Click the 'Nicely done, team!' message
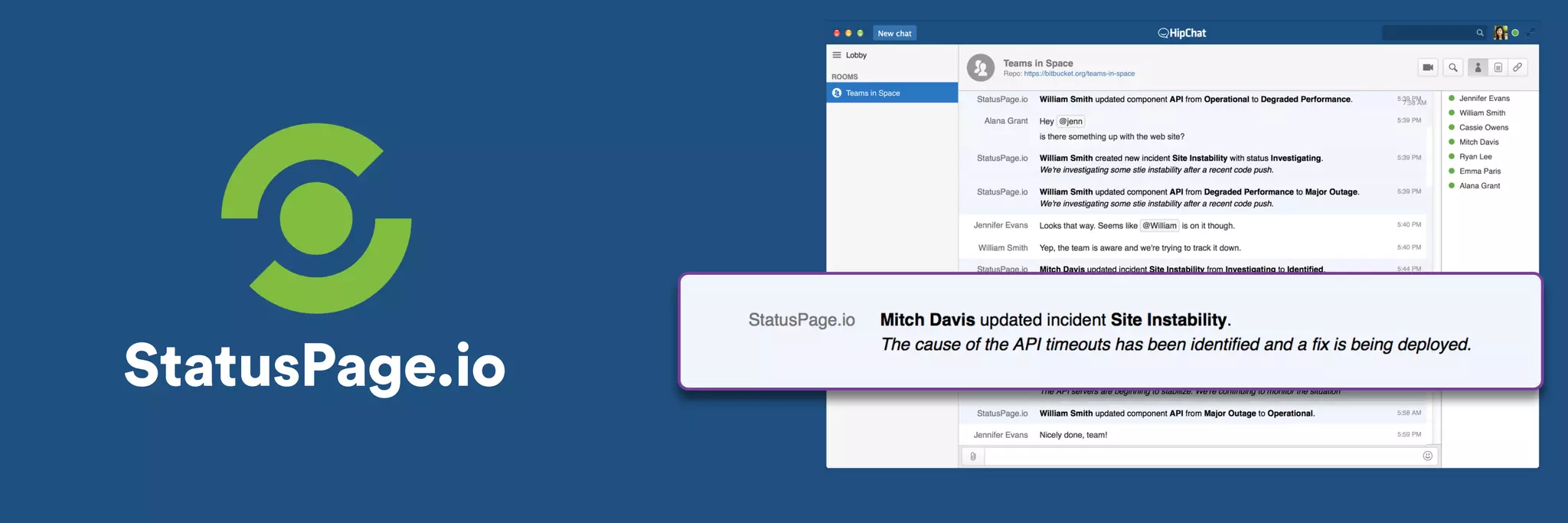 click(x=1073, y=435)
